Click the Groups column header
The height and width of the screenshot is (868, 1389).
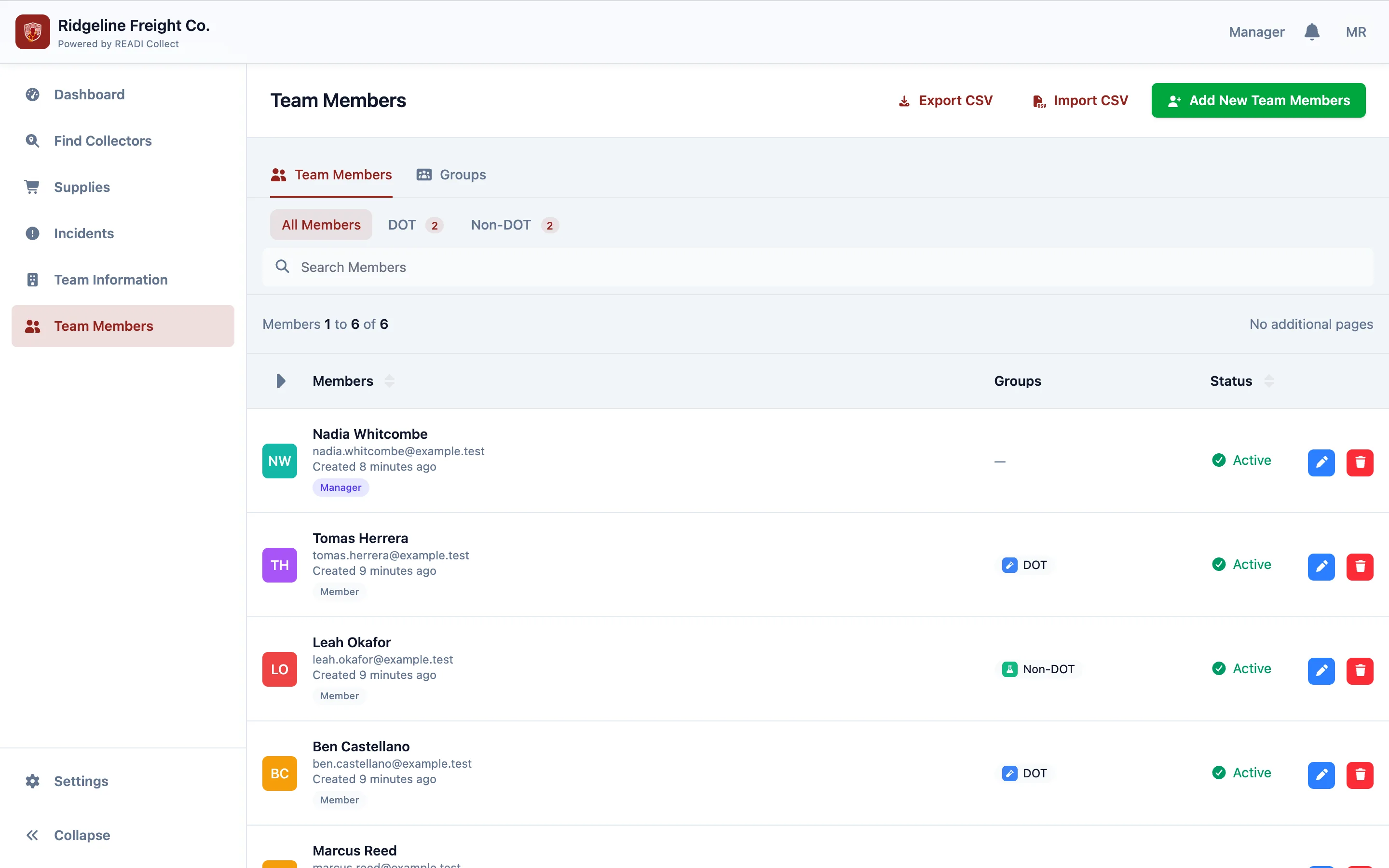[x=1017, y=380]
